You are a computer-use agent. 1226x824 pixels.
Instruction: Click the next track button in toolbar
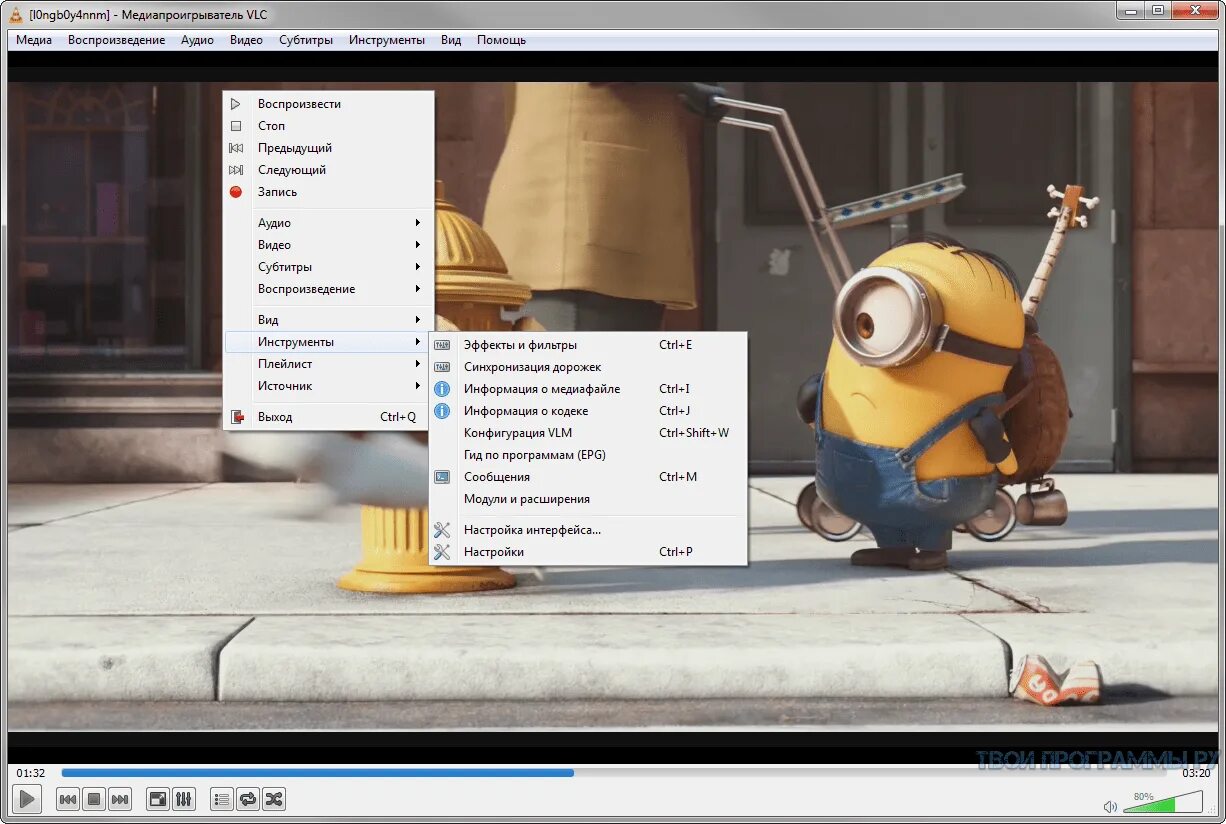click(x=120, y=799)
